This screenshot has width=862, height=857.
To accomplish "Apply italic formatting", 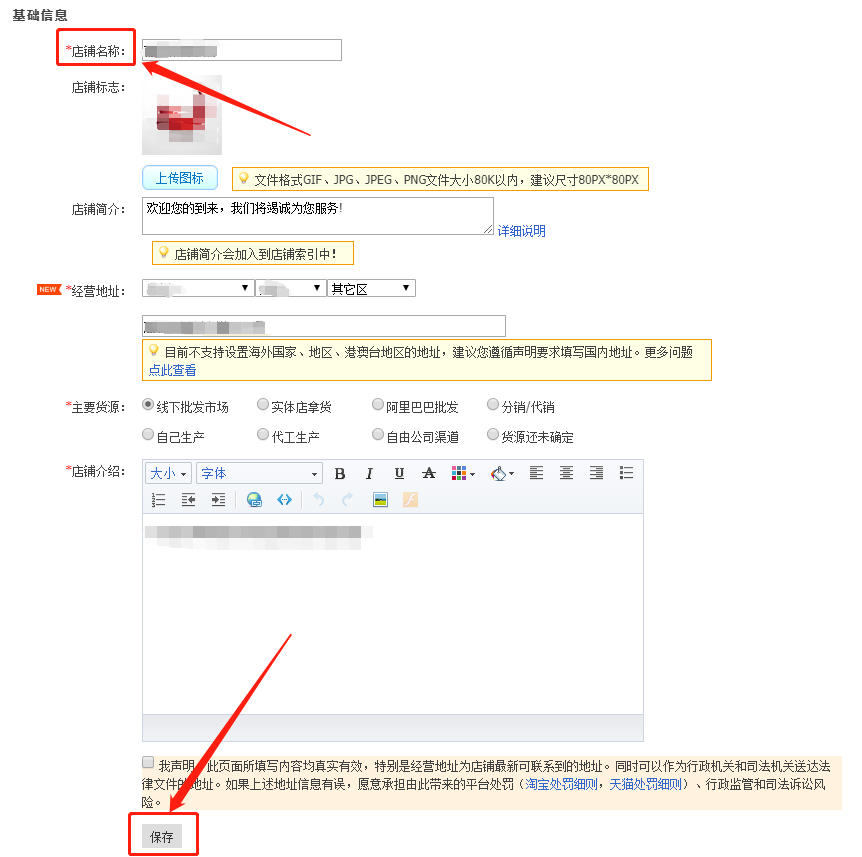I will (x=368, y=474).
